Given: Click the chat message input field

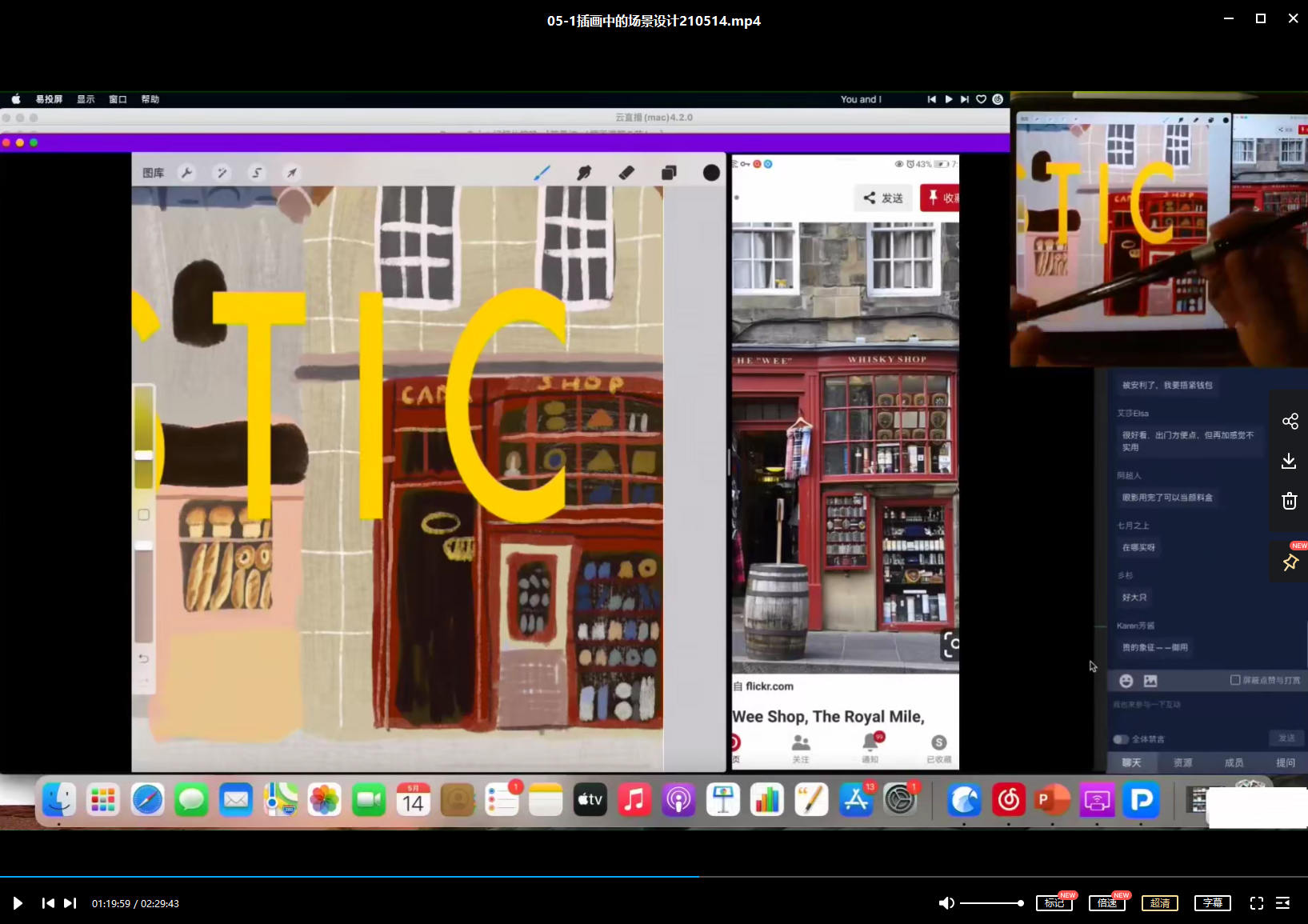Looking at the screenshot, I should pos(1206,712).
